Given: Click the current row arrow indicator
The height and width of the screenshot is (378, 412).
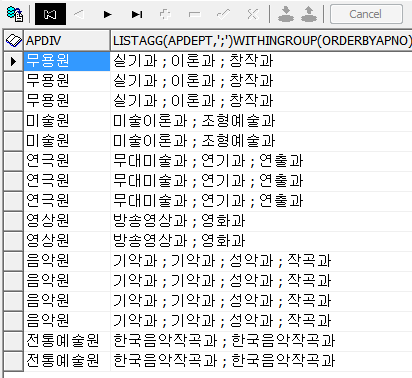Looking at the screenshot, I should tap(14, 61).
